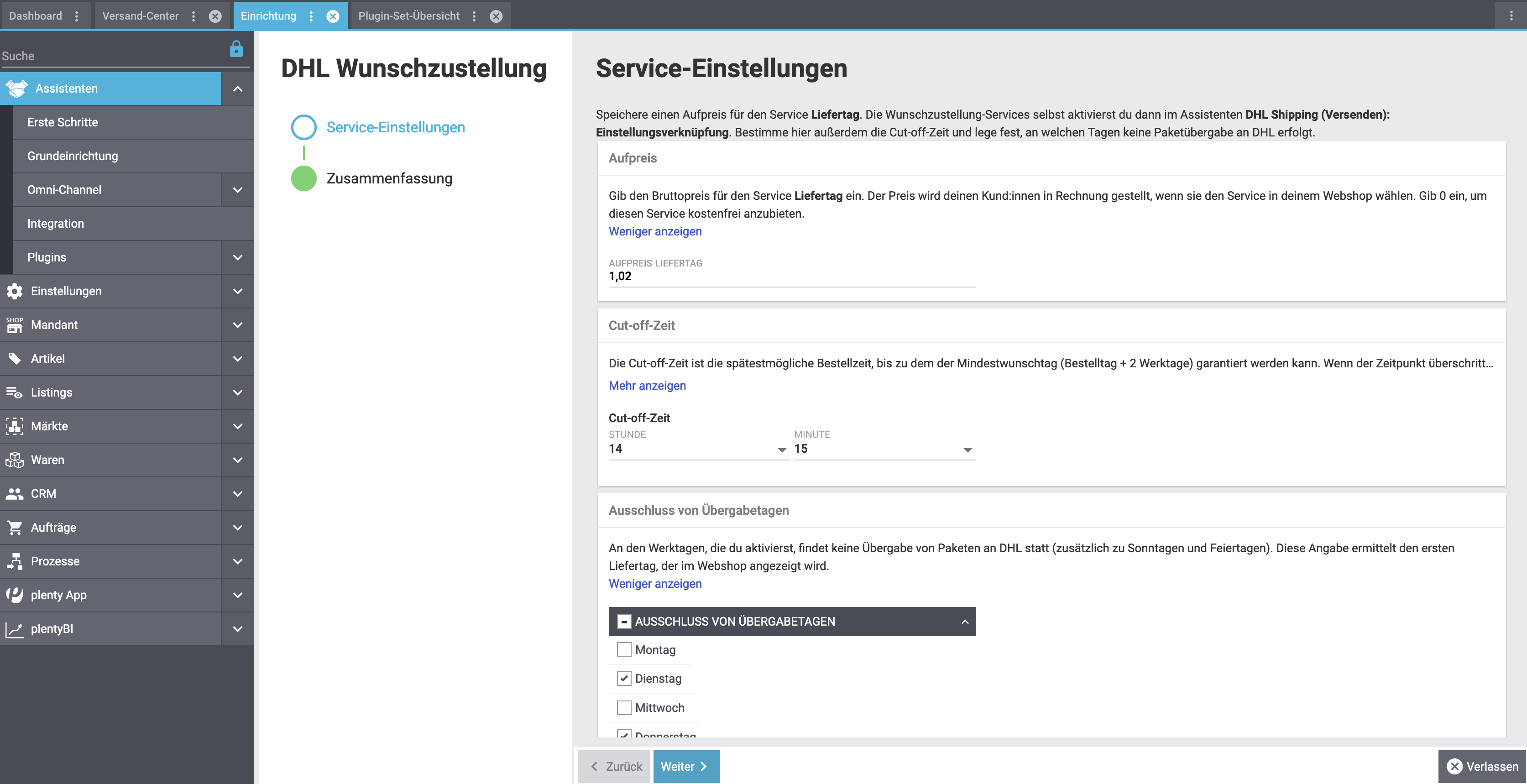Expand the plentyBI menu chevron
This screenshot has height=784, width=1527.
(238, 629)
